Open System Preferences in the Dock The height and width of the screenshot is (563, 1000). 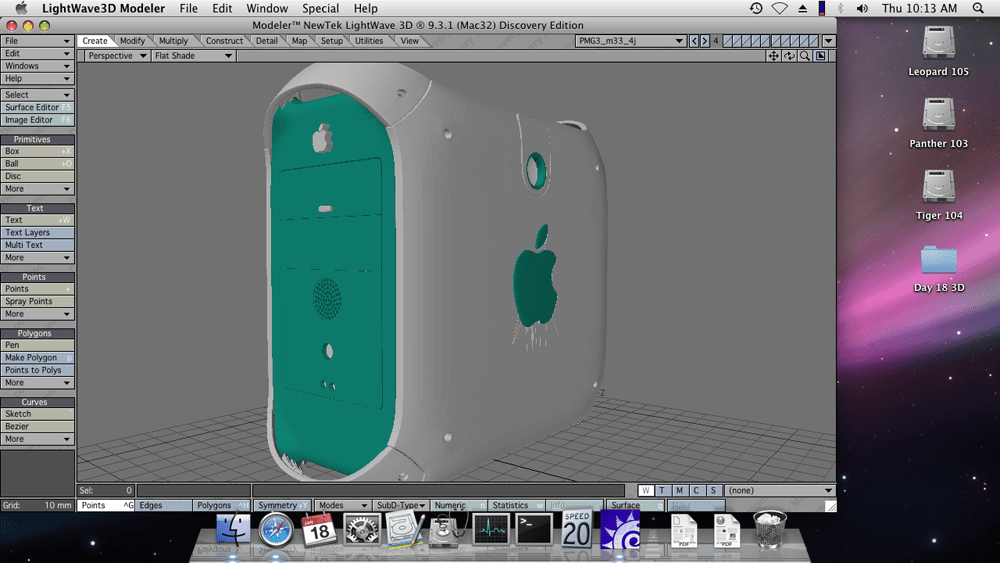click(x=362, y=530)
